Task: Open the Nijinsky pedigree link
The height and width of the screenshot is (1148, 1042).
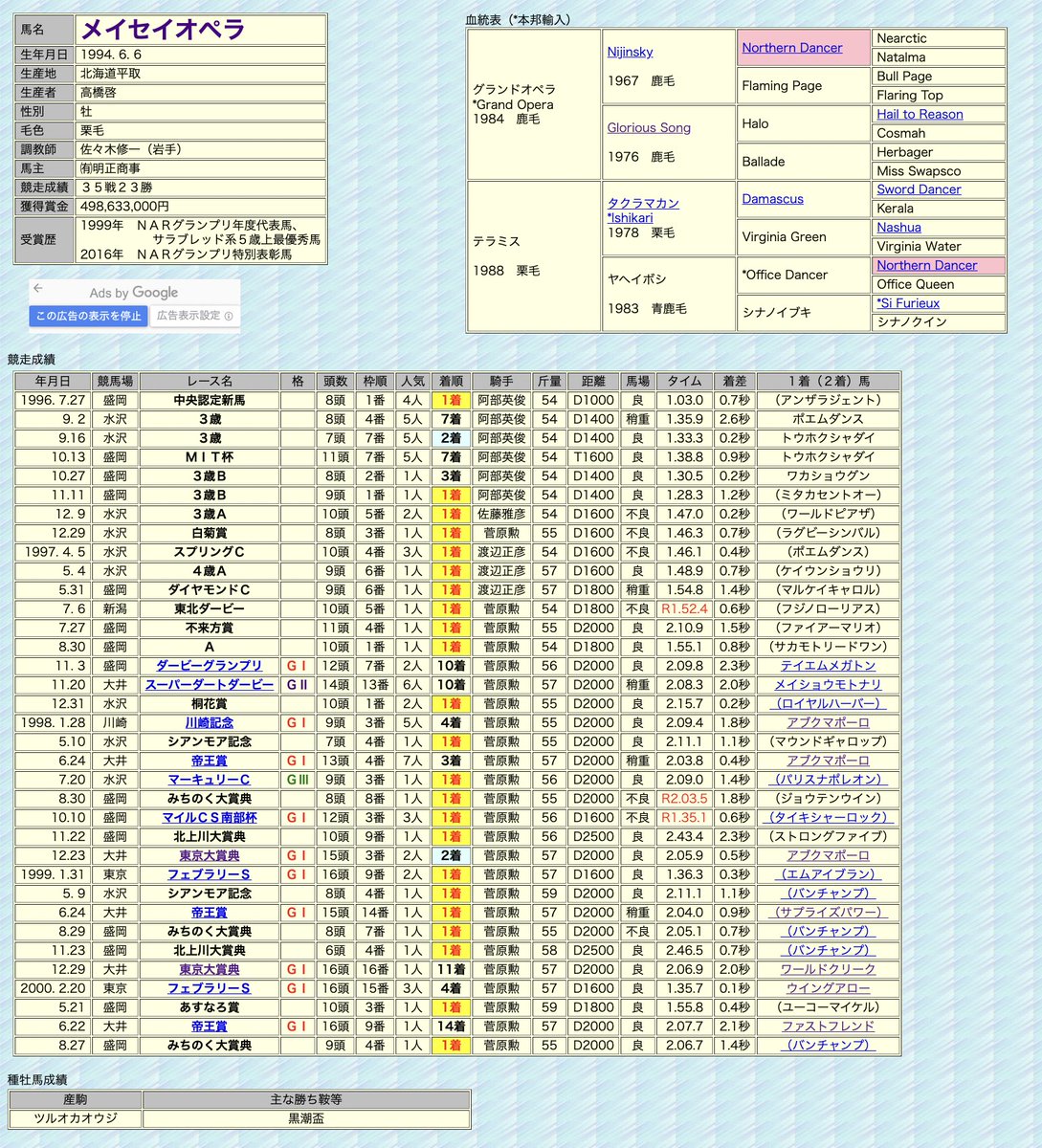Action: 630,52
